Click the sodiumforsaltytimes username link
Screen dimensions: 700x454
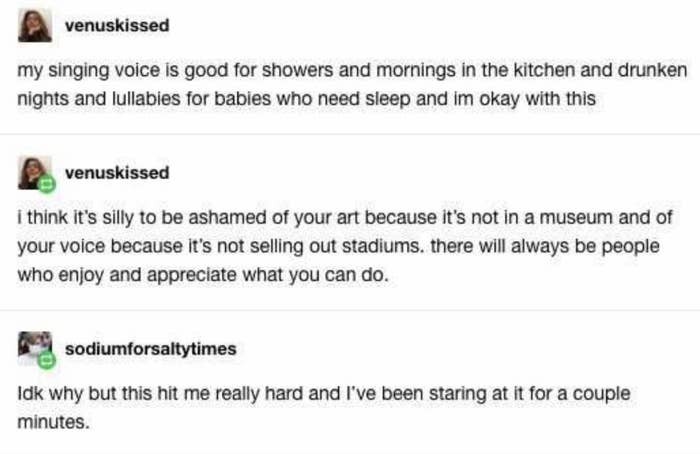150,349
